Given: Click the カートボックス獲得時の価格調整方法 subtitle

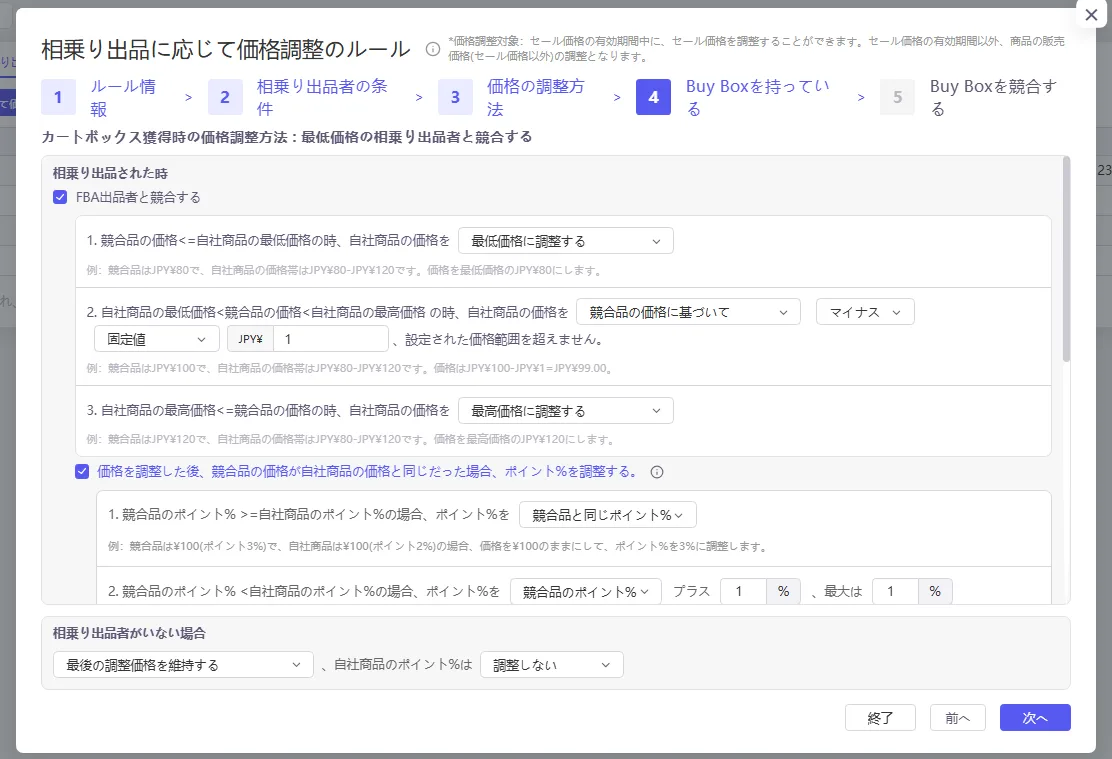Looking at the screenshot, I should pyautogui.click(x=287, y=137).
